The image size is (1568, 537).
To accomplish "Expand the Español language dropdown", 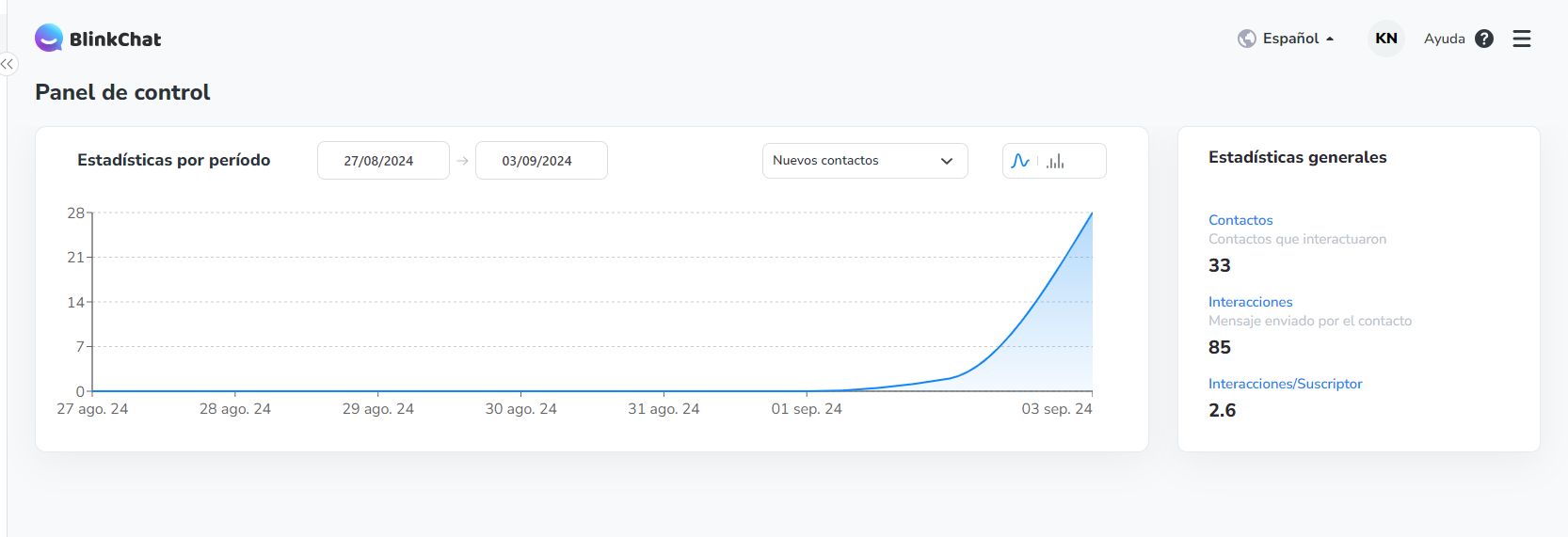I will tap(1299, 39).
